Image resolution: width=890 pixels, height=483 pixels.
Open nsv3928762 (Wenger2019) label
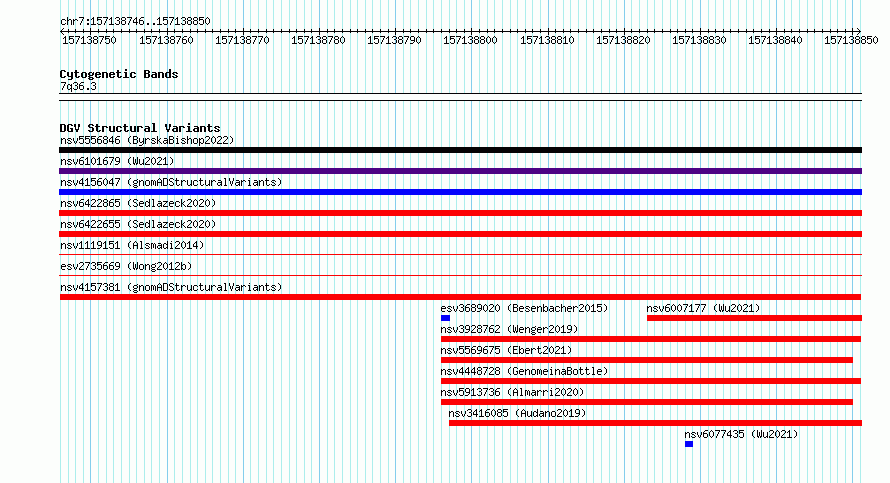click(509, 329)
